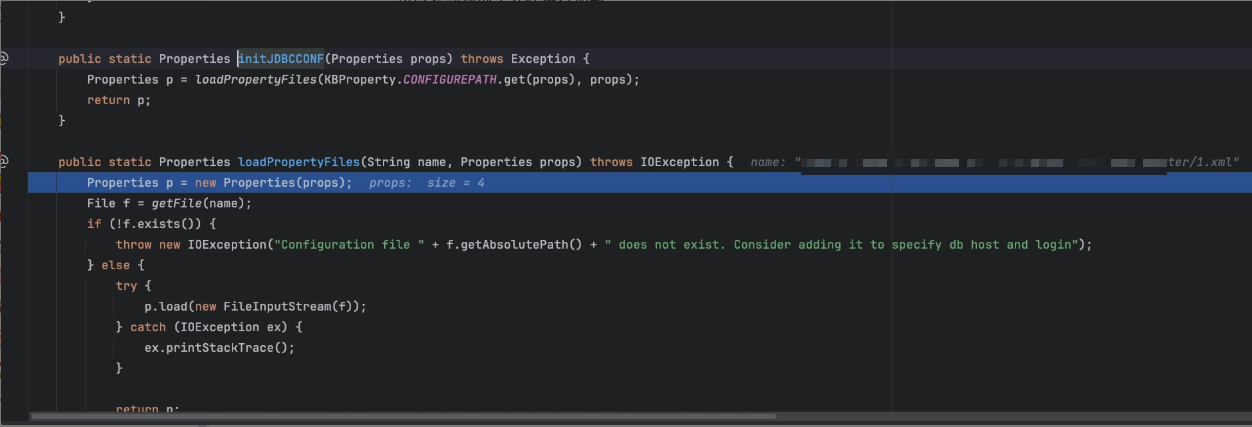This screenshot has width=1252, height=427.
Task: Click the 'return p;' statement in initJDBCCONF
Action: [x=119, y=100]
